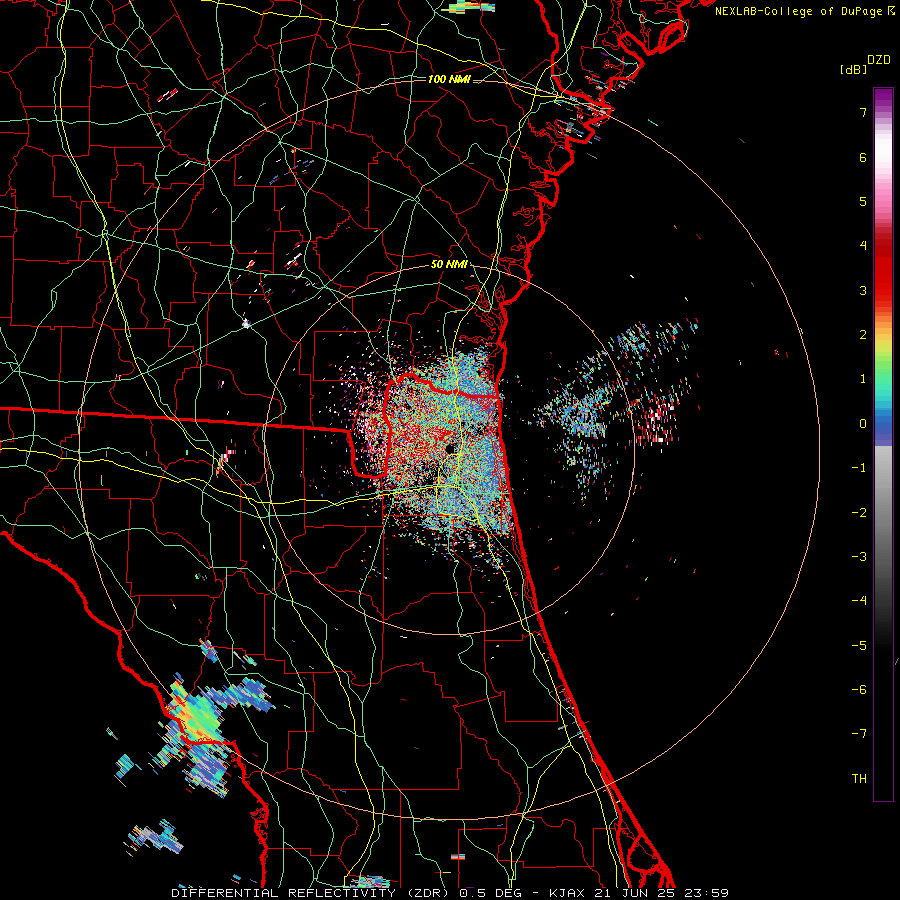Image resolution: width=900 pixels, height=900 pixels.
Task: Click the -2 value on the dB scale
Action: 859,513
